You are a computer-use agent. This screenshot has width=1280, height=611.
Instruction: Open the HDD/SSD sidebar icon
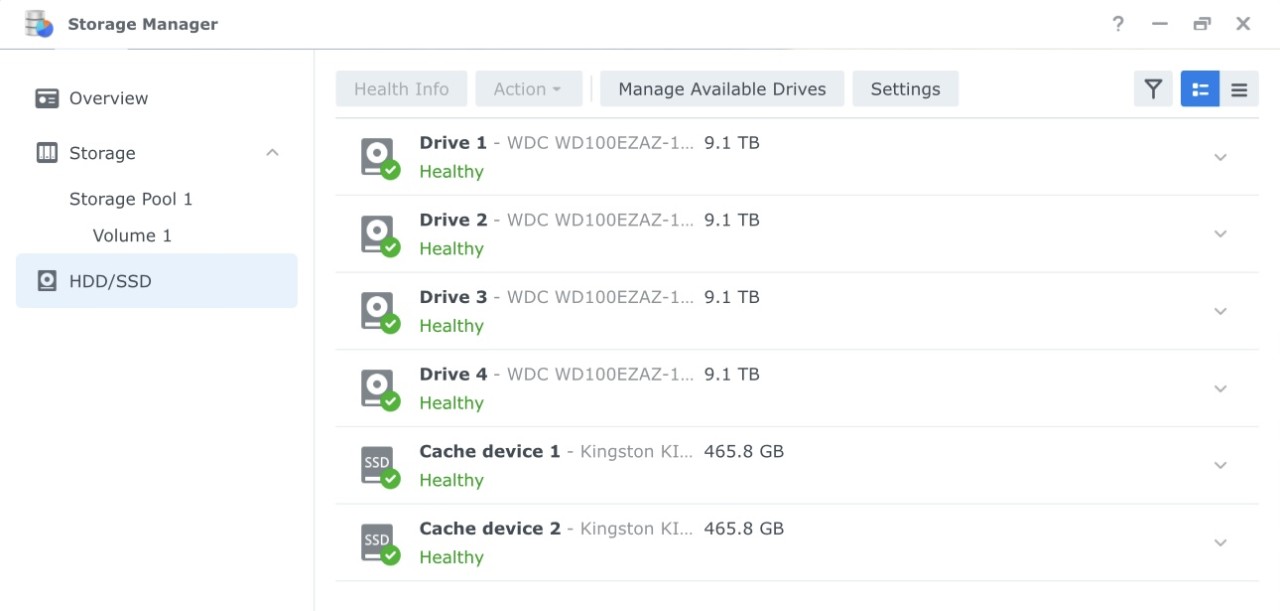coord(46,281)
